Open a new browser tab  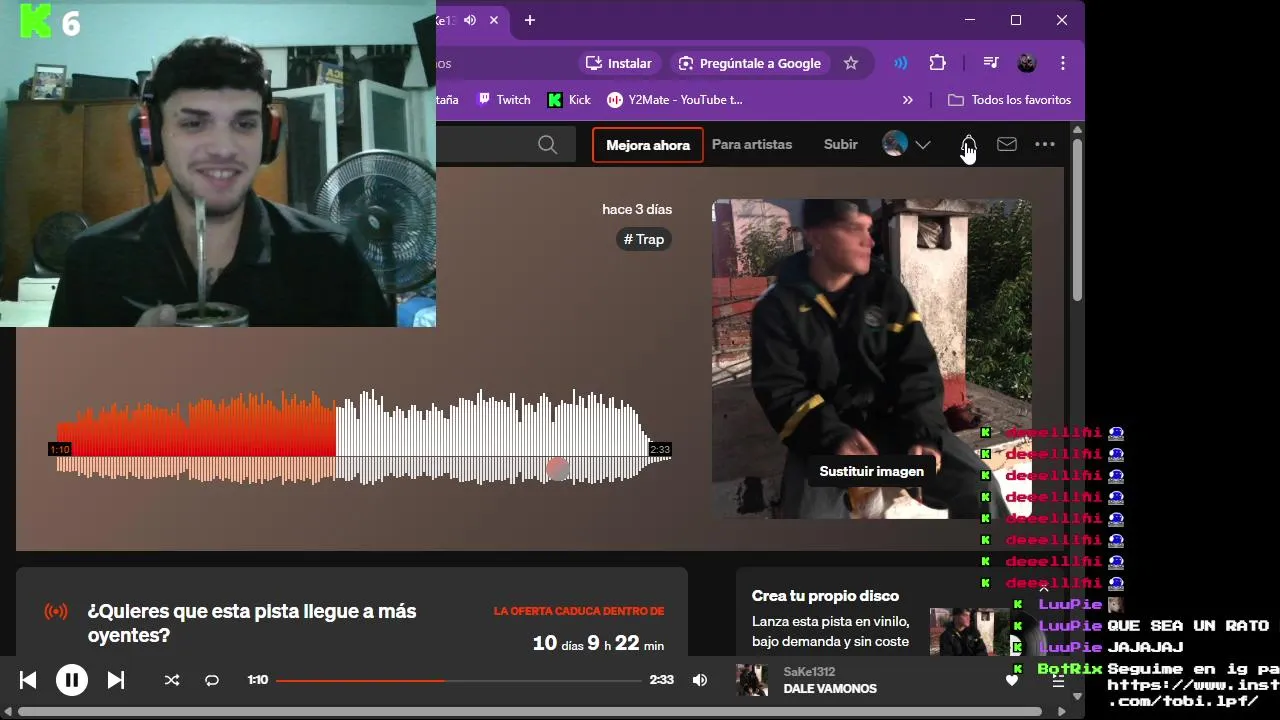tap(530, 20)
